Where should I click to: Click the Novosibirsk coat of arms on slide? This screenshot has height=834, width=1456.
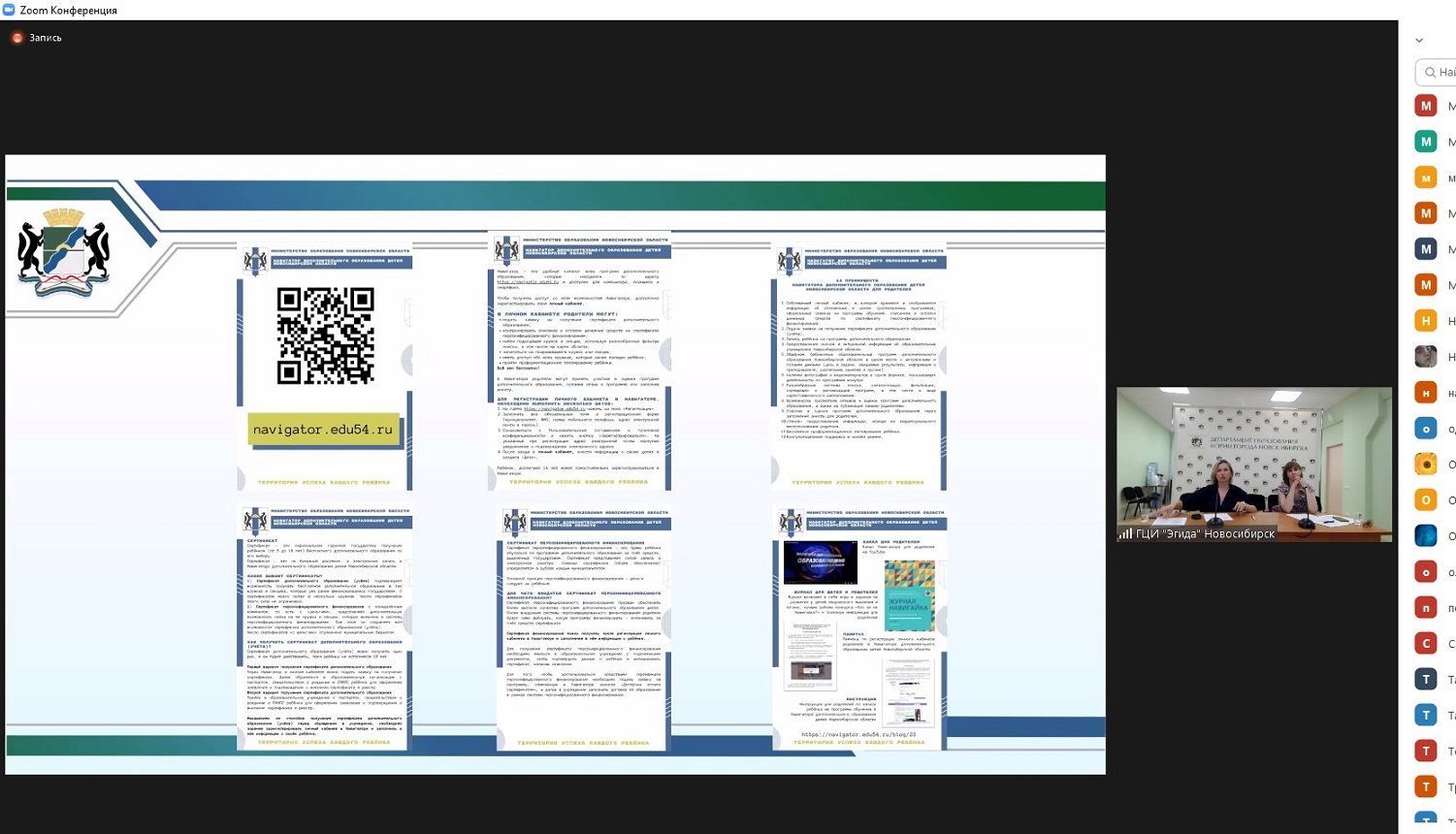click(63, 252)
